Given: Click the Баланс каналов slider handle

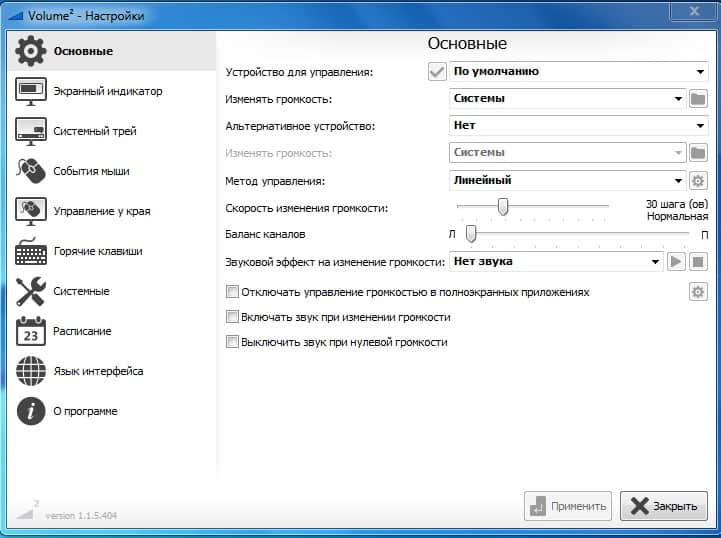Looking at the screenshot, I should 470,234.
